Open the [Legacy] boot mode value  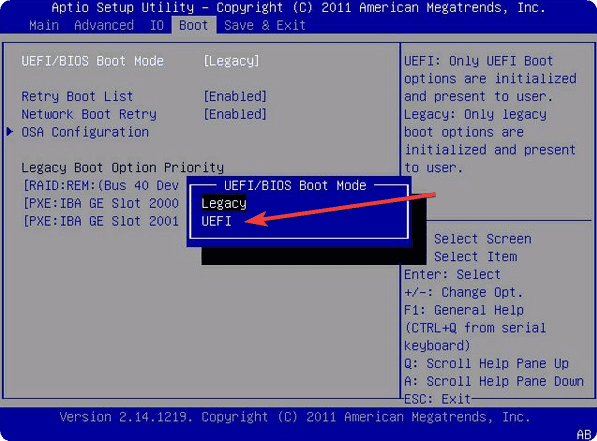coord(231,61)
